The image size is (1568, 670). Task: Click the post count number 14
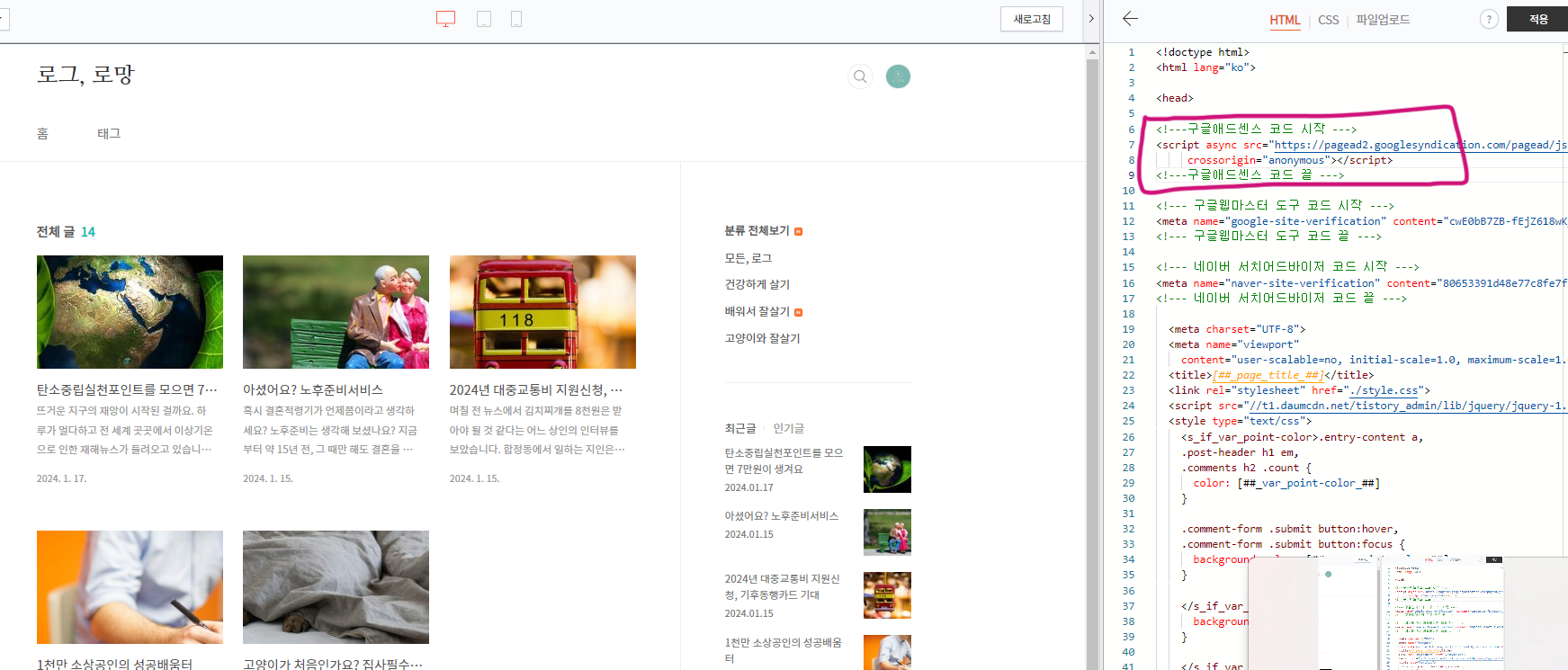tap(88, 232)
